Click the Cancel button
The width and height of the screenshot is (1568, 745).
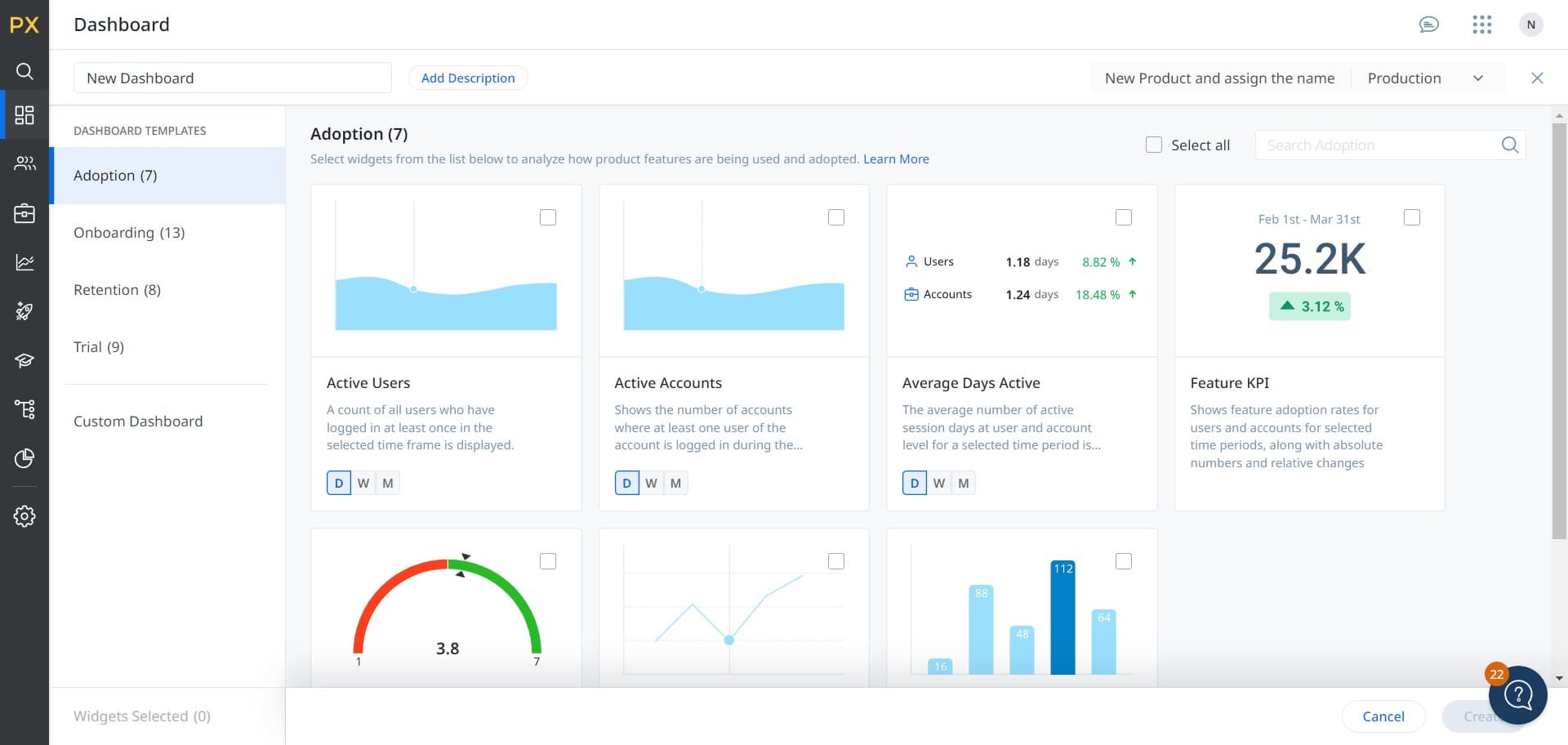pos(1383,716)
